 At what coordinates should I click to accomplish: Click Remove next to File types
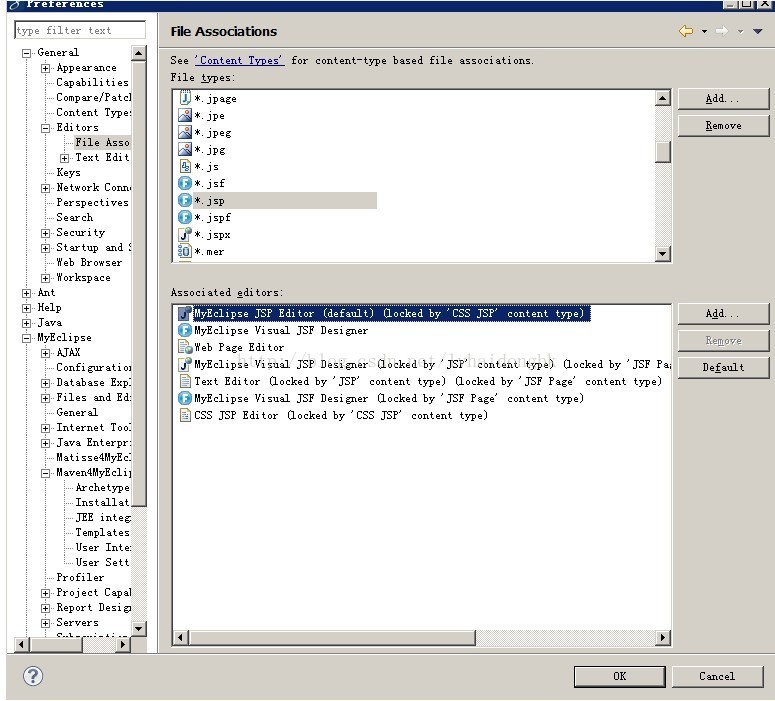pyautogui.click(x=723, y=126)
